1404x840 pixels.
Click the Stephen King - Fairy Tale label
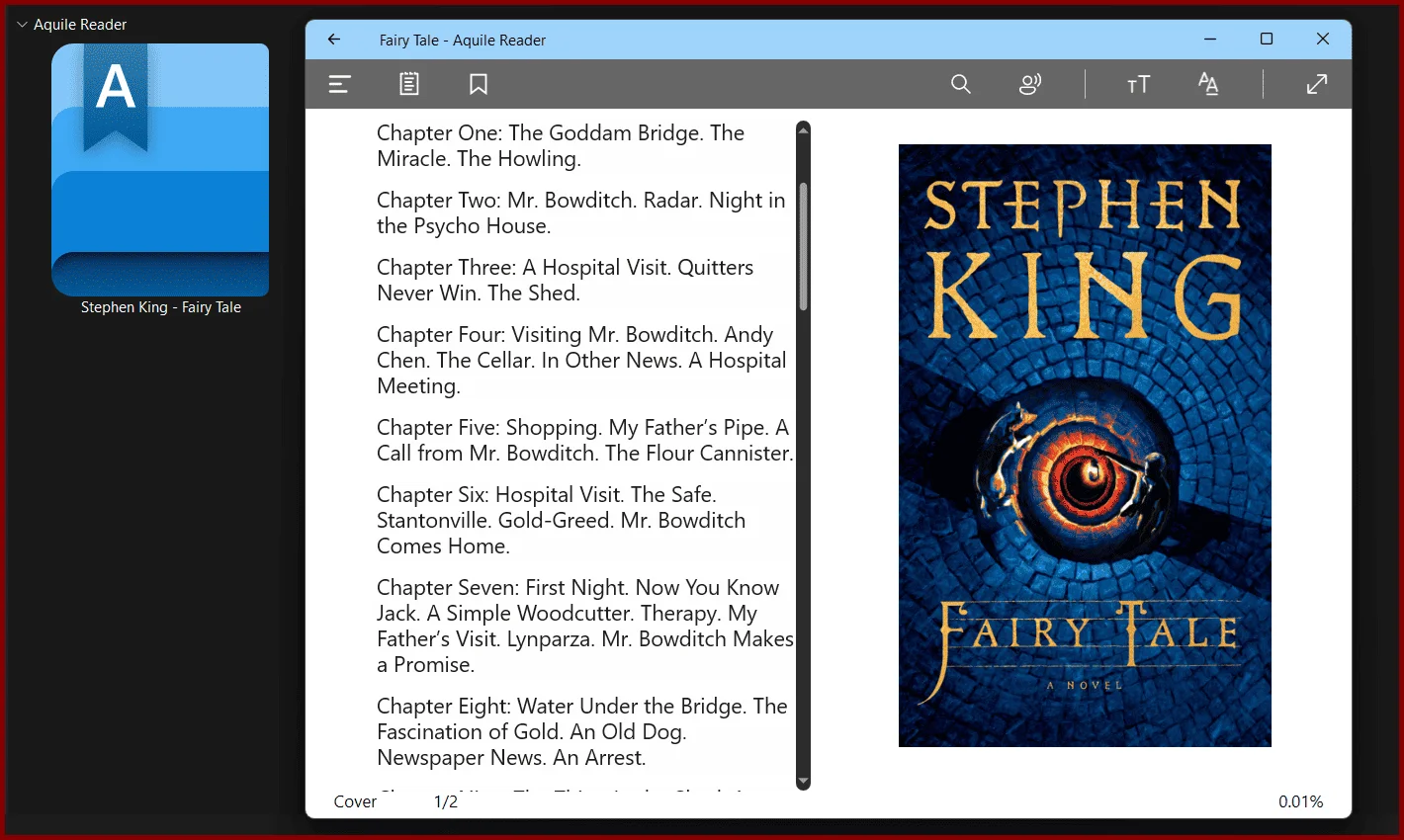[x=161, y=307]
